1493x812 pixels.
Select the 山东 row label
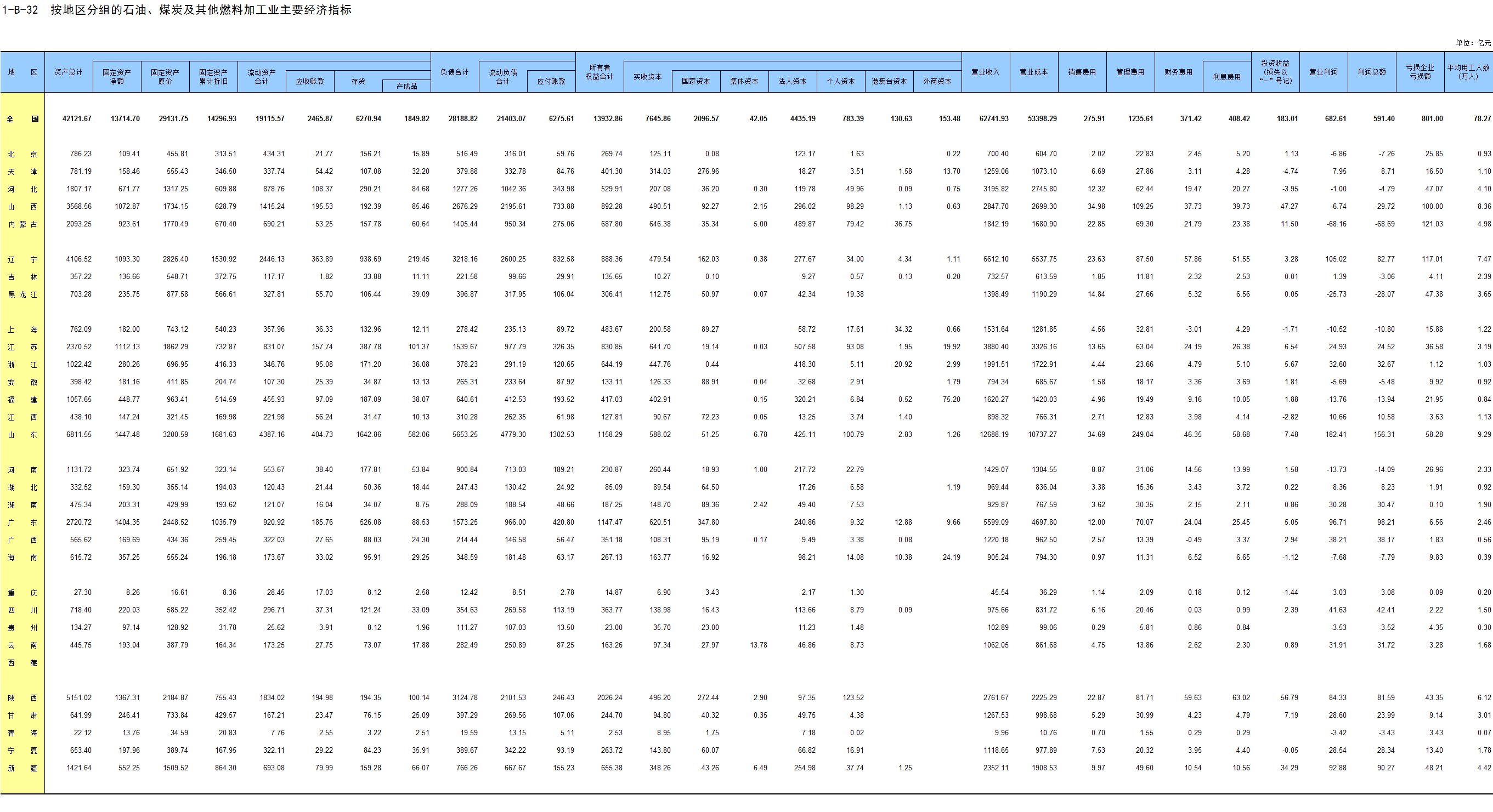pos(22,435)
